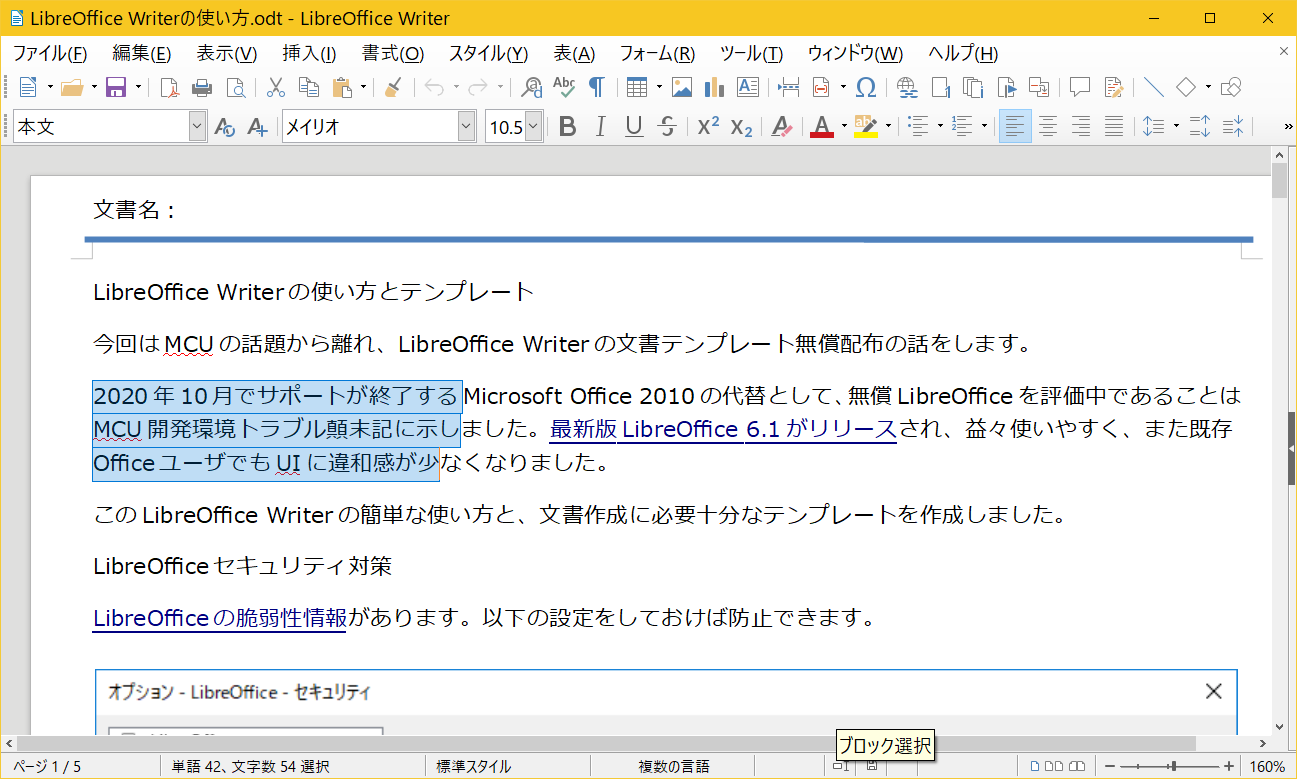This screenshot has height=779, width=1300.
Task: Open the font name dropdown (メイリオ)
Action: (x=467, y=127)
